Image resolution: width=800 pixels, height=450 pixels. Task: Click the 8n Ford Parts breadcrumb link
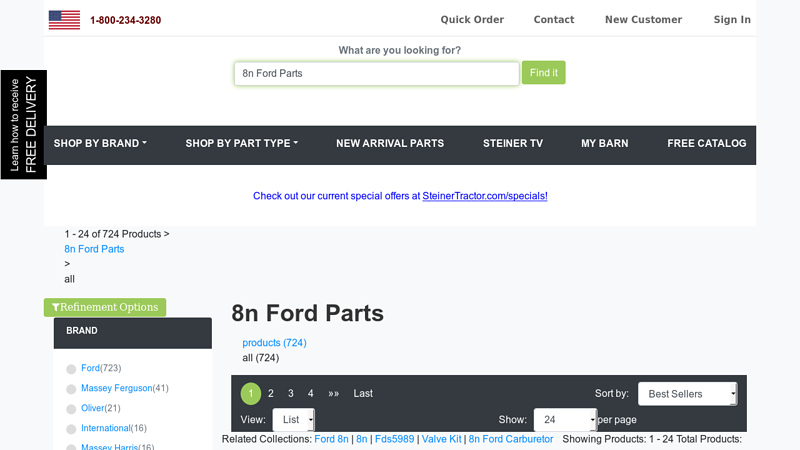[x=94, y=249]
